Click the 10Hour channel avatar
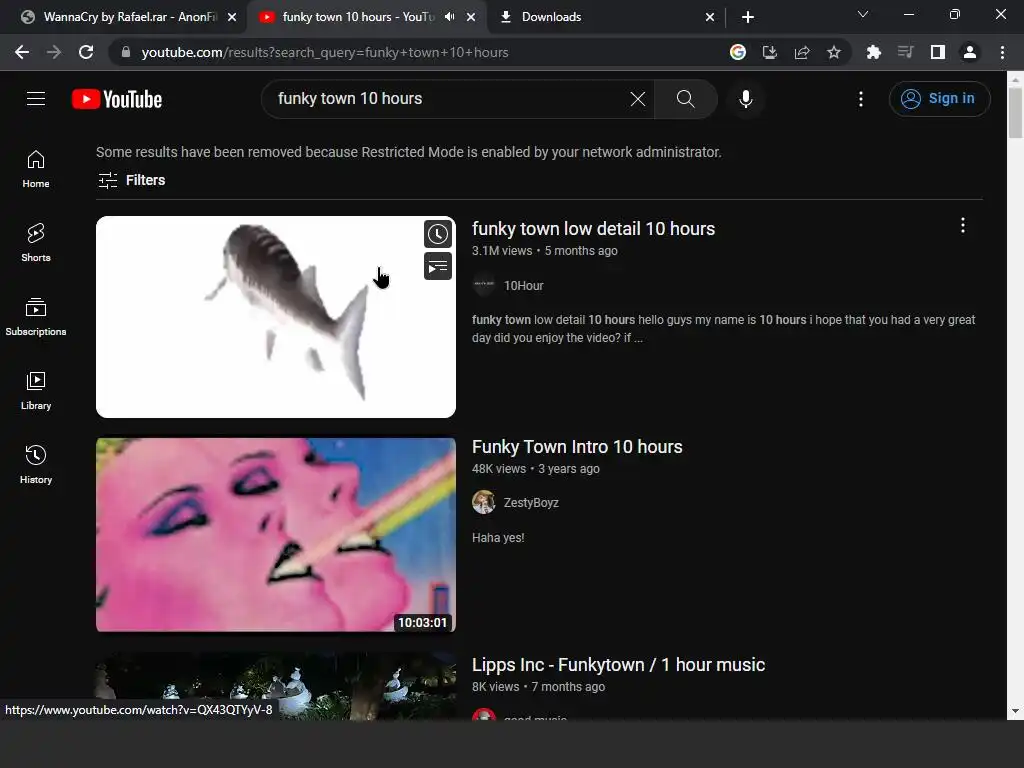The image size is (1024, 768). (x=484, y=285)
